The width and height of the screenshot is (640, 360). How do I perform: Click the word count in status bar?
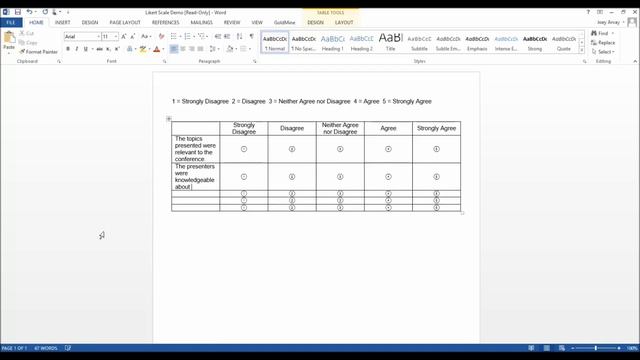tap(46, 348)
